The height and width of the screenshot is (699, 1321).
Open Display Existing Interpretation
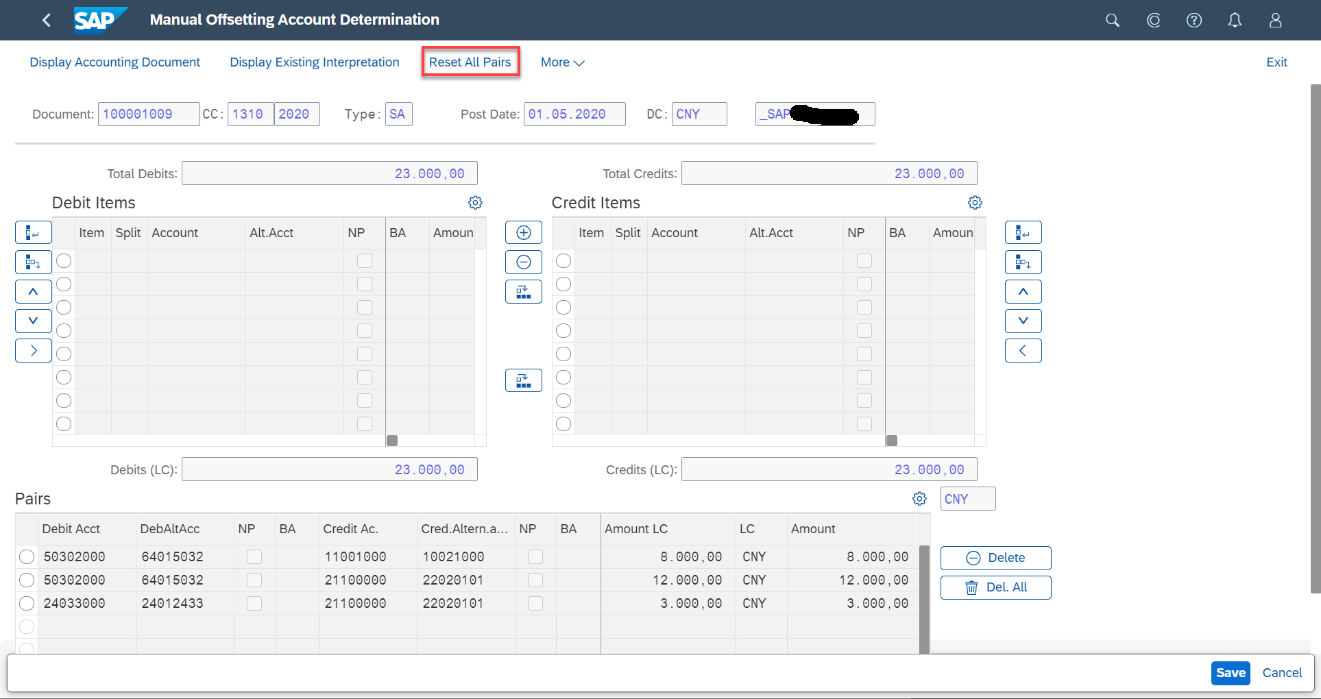click(315, 62)
